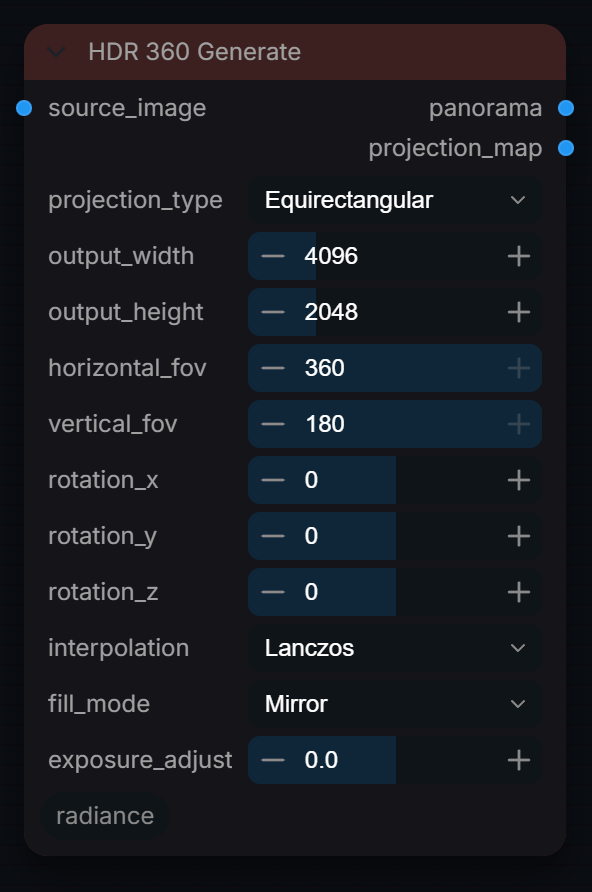Click the panorama output connector dot
Screen dimensions: 592x892
click(566, 108)
